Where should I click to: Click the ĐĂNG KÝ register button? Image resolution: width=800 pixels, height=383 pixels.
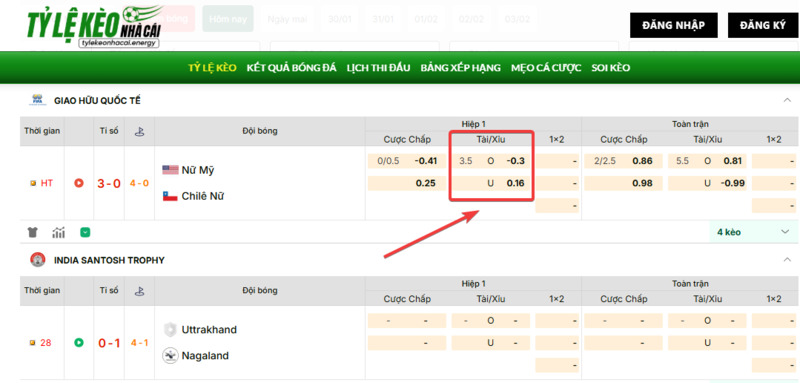763,25
